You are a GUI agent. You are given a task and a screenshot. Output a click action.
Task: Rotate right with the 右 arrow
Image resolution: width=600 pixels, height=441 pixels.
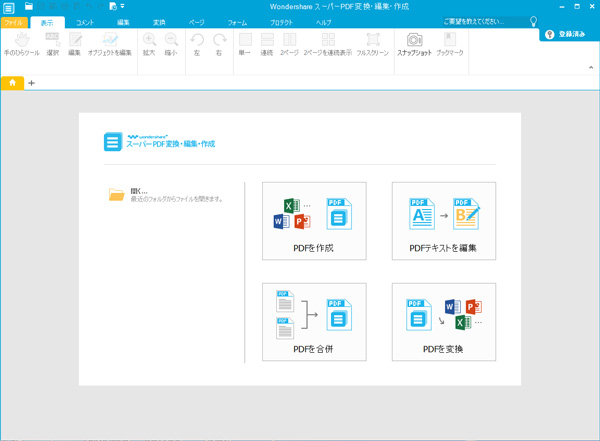(219, 45)
